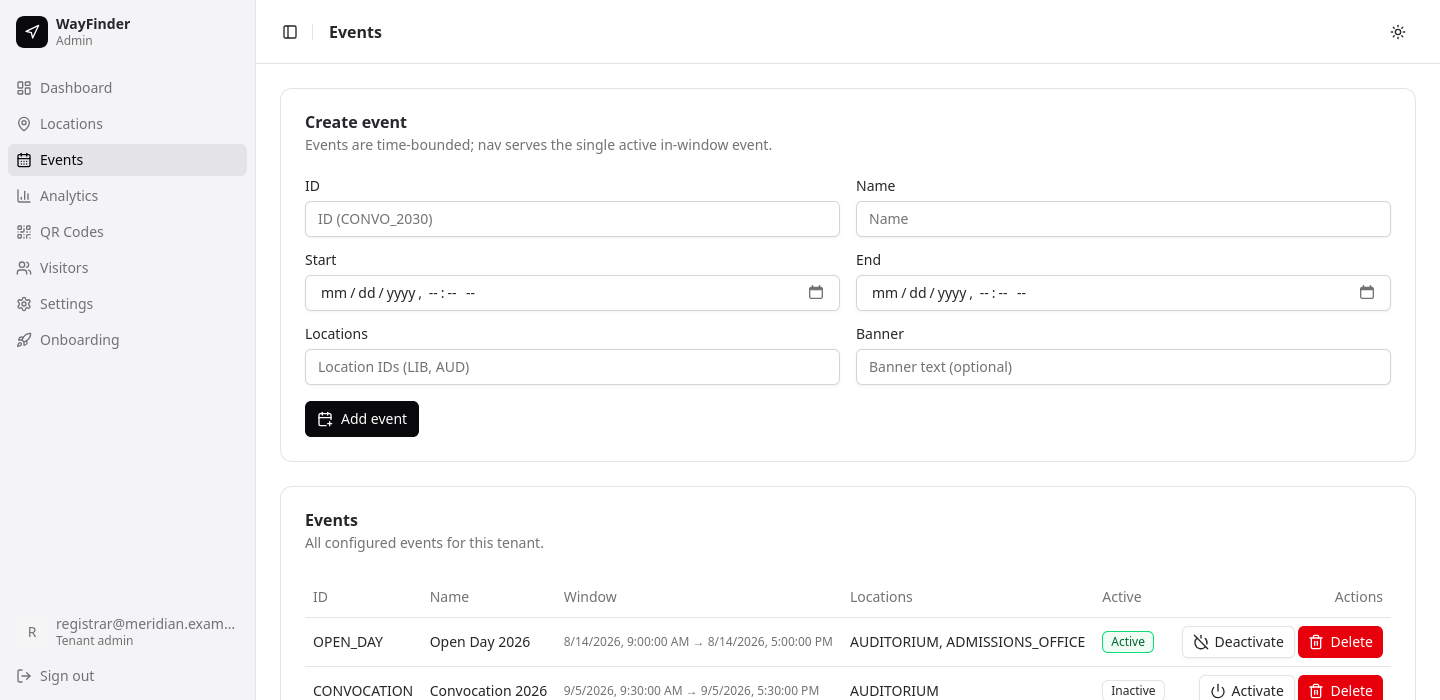Image resolution: width=1440 pixels, height=700 pixels.
Task: Click the registrar@meridian email in sidebar
Action: [x=146, y=624]
